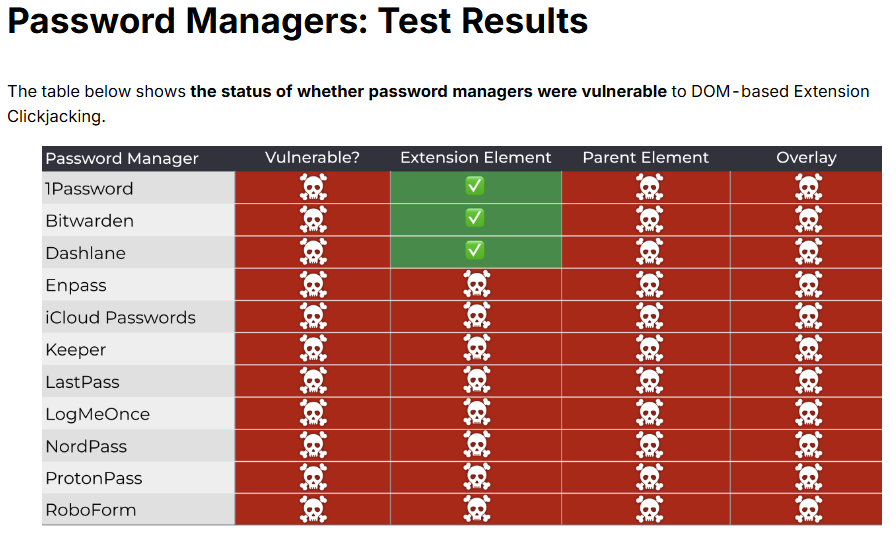Screen dimensions: 896x541
Task: Click the Overlay column header
Action: [x=806, y=158]
